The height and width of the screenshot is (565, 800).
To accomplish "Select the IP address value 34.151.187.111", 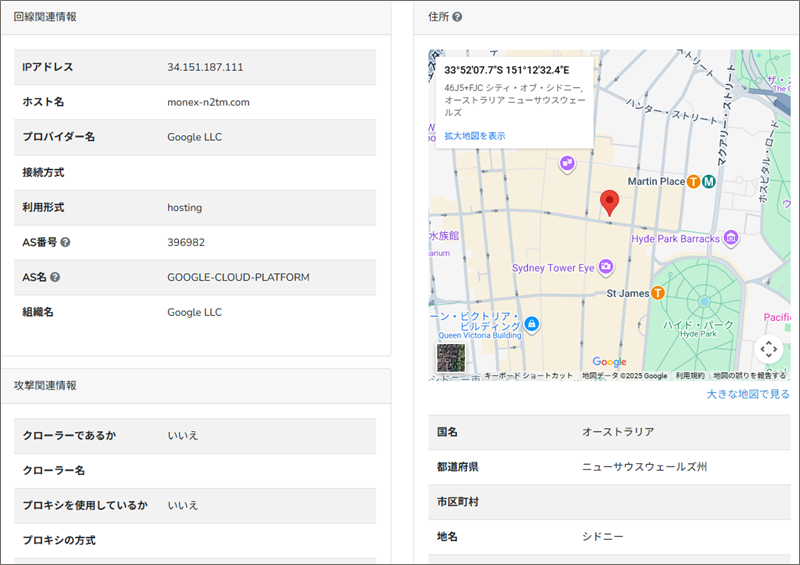I will click(205, 67).
